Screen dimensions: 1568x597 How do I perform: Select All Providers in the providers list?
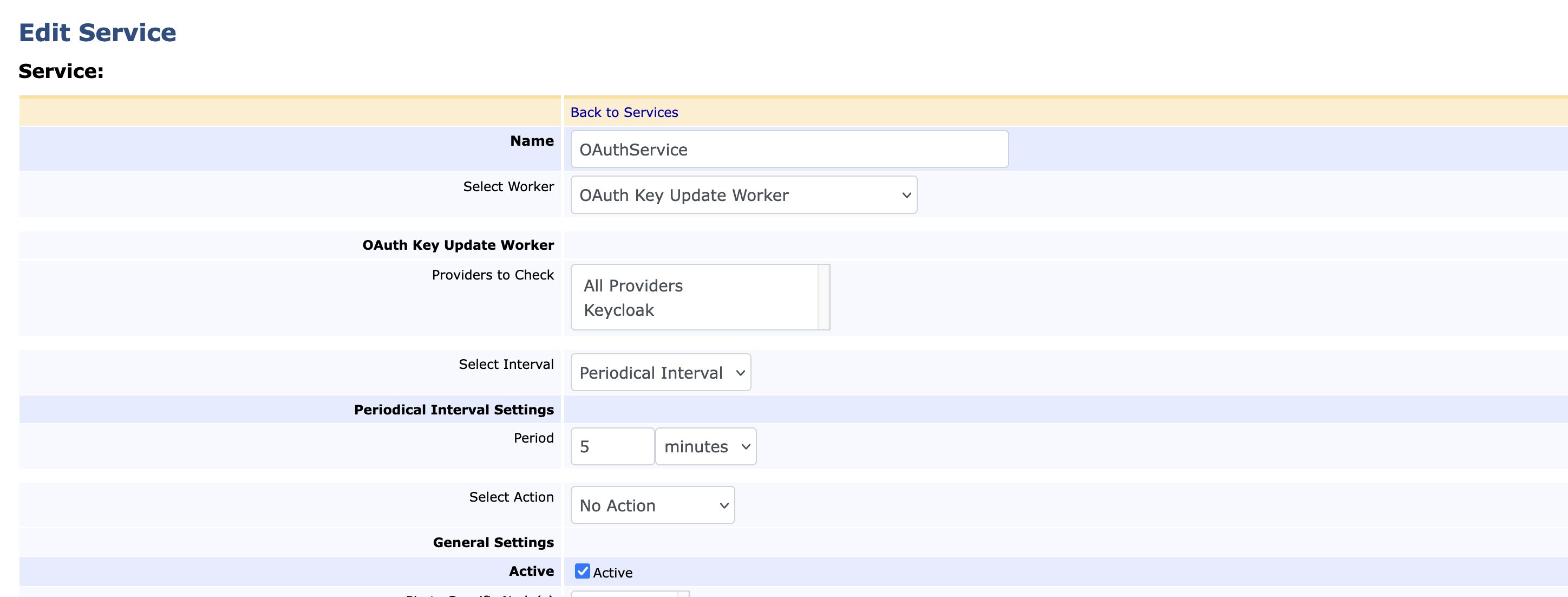(x=633, y=285)
